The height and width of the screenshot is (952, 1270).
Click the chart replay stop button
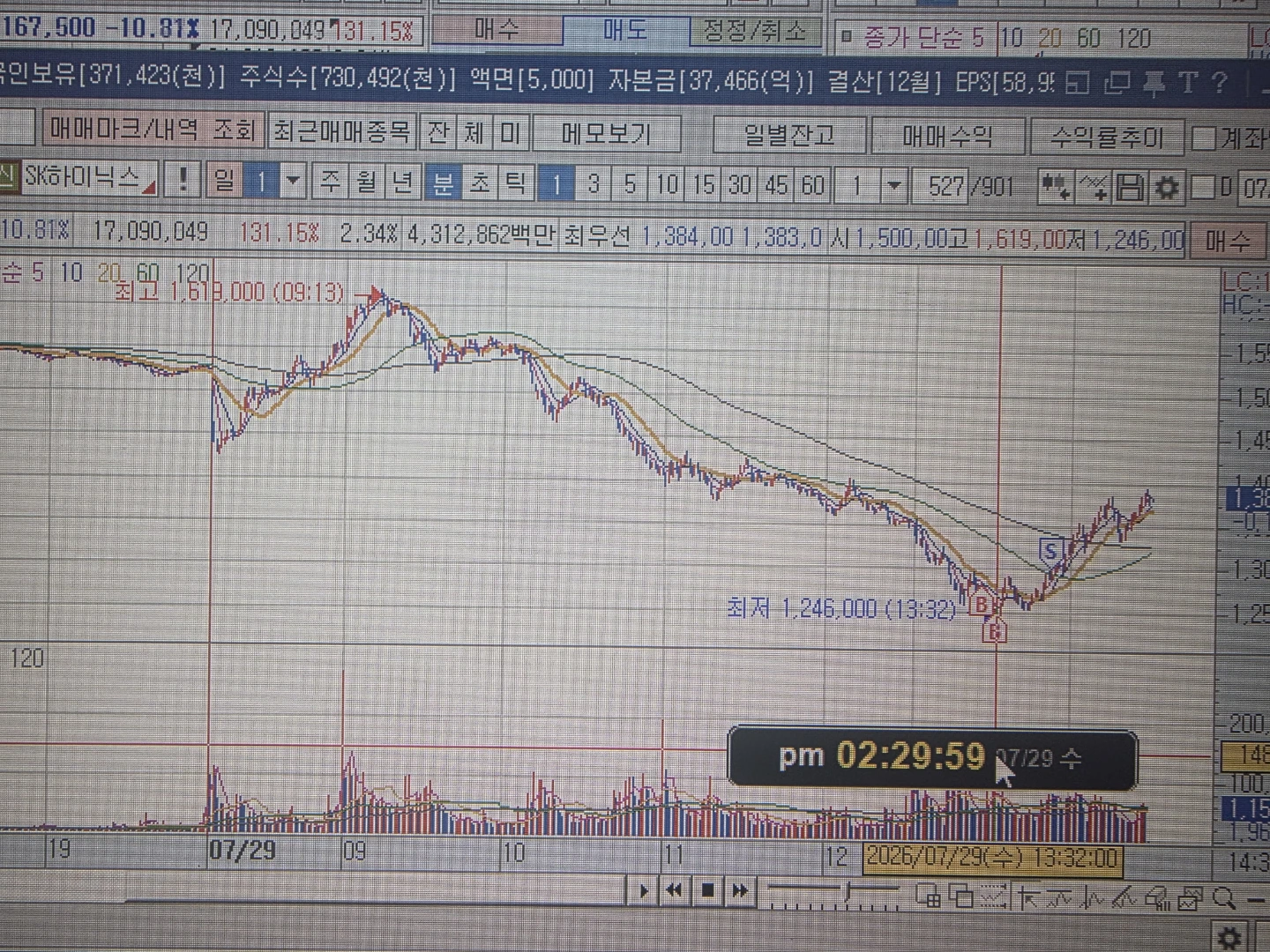point(707,891)
